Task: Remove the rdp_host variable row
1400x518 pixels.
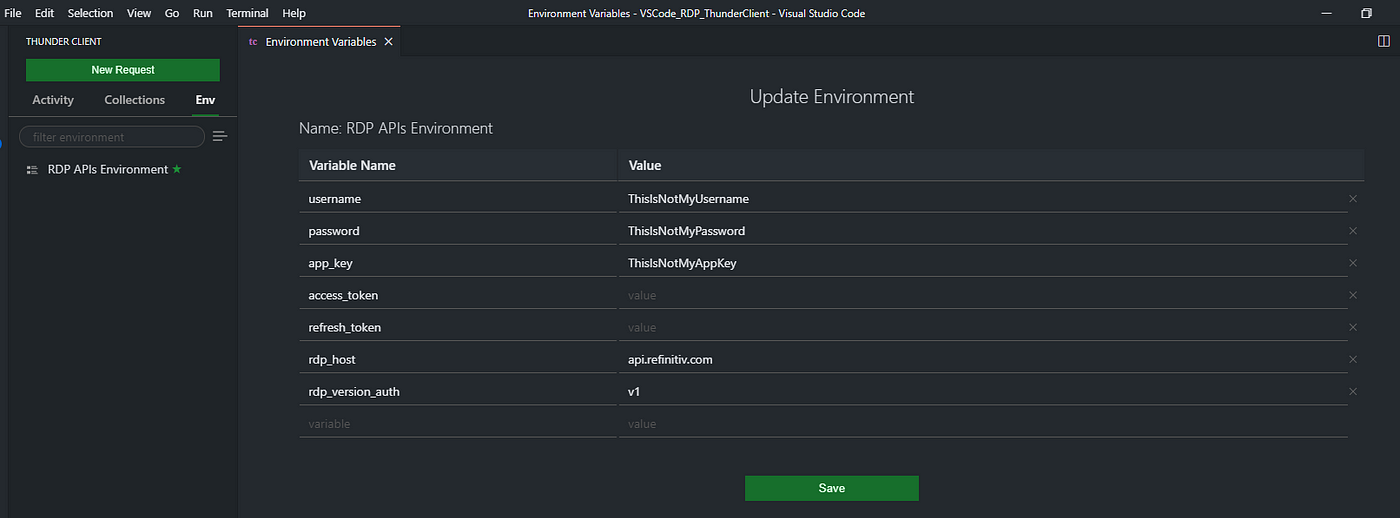Action: click(1353, 359)
